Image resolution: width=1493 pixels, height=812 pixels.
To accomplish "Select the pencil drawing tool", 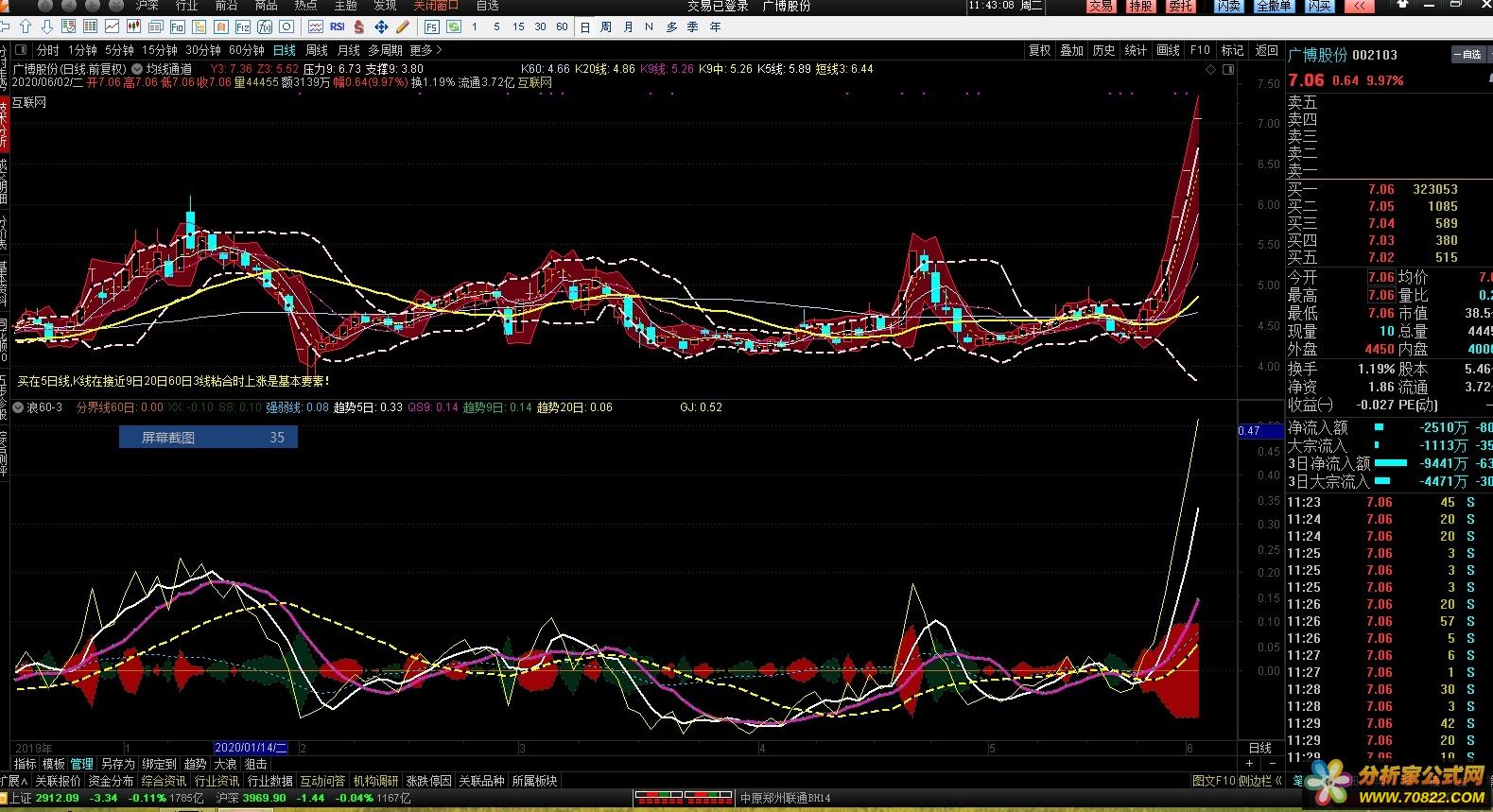I will (x=403, y=26).
